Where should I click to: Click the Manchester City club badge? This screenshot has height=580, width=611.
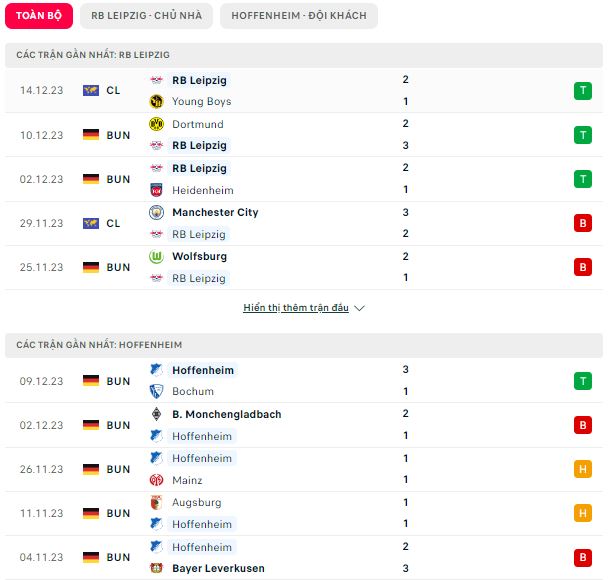click(156, 212)
